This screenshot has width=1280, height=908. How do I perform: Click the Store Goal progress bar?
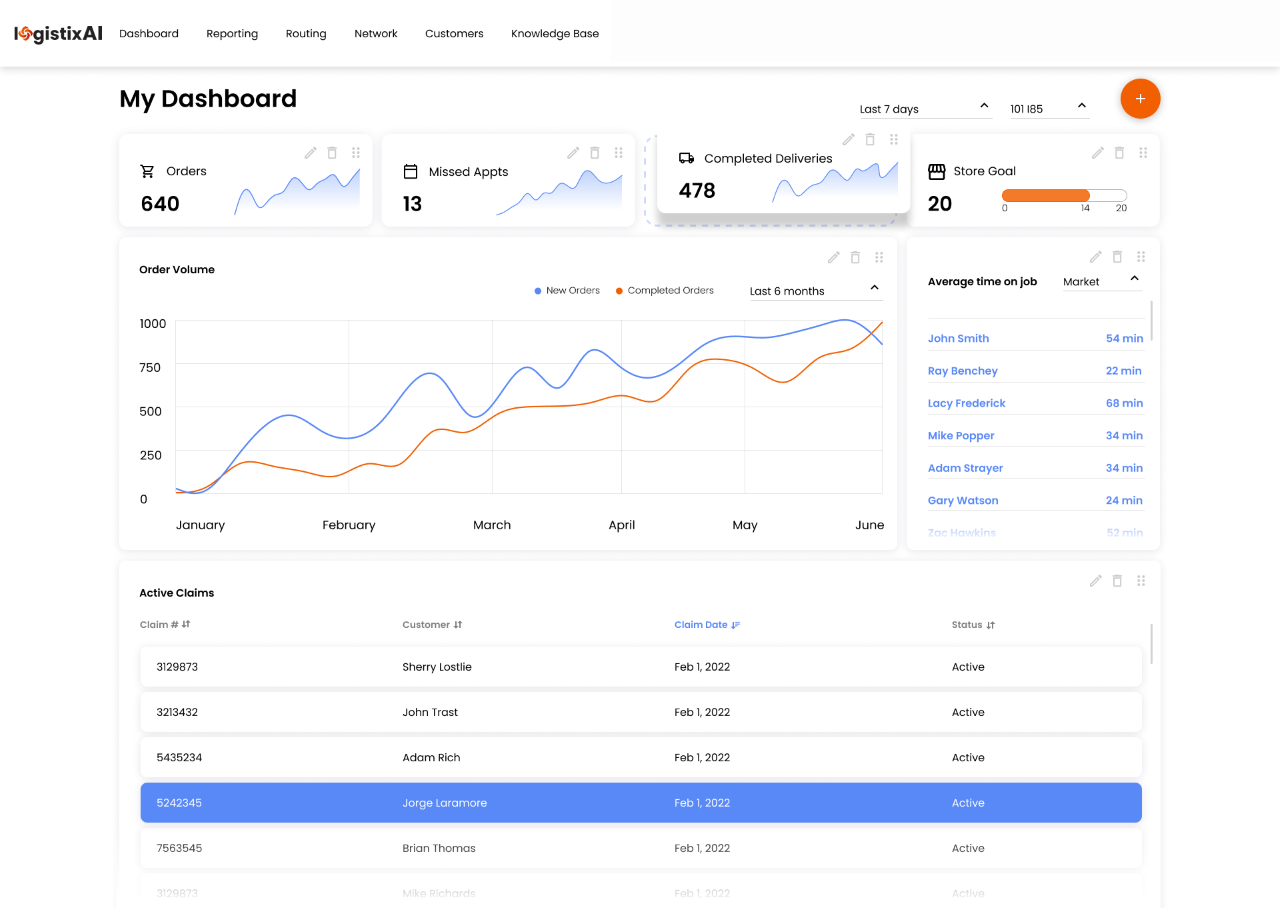[x=1064, y=196]
